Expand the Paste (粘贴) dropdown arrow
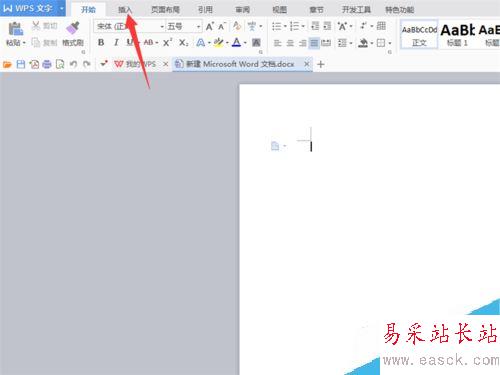The height and width of the screenshot is (375, 500). 24,43
